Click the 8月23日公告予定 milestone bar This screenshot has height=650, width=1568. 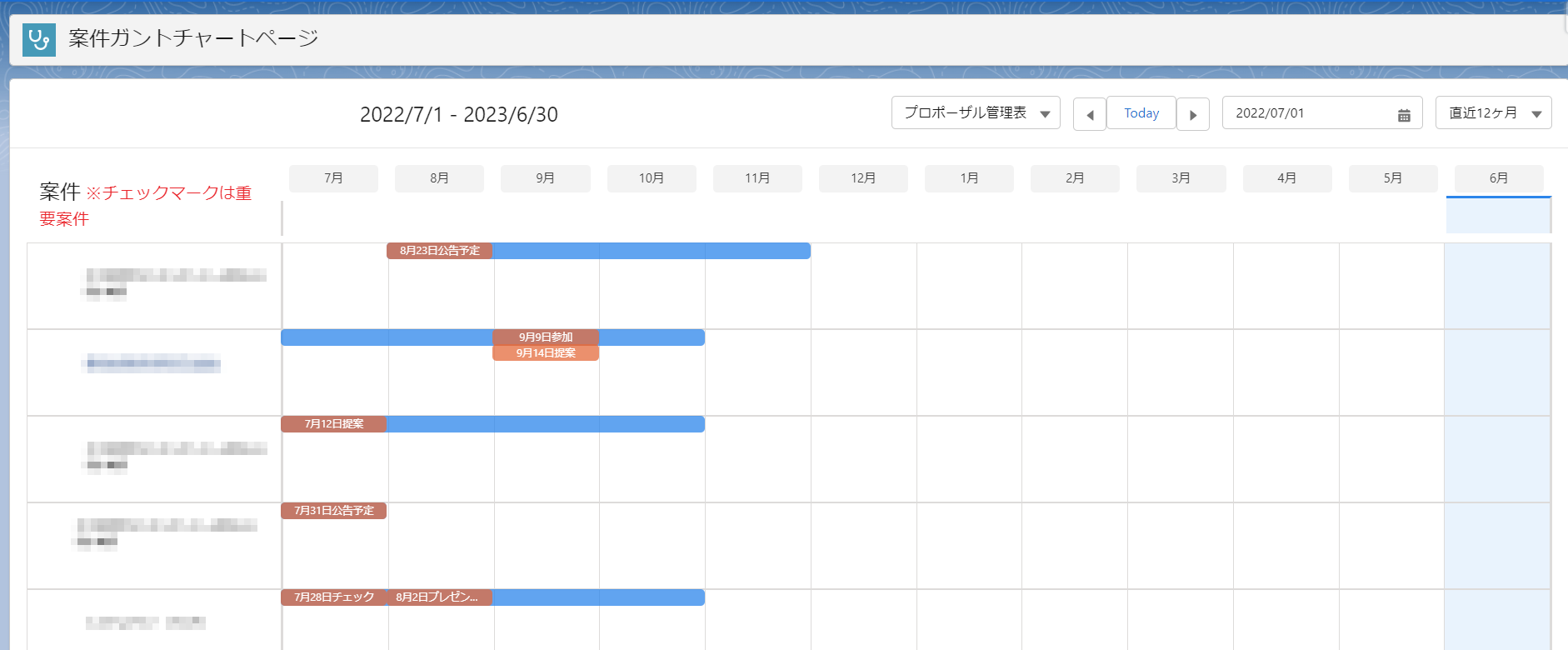440,251
